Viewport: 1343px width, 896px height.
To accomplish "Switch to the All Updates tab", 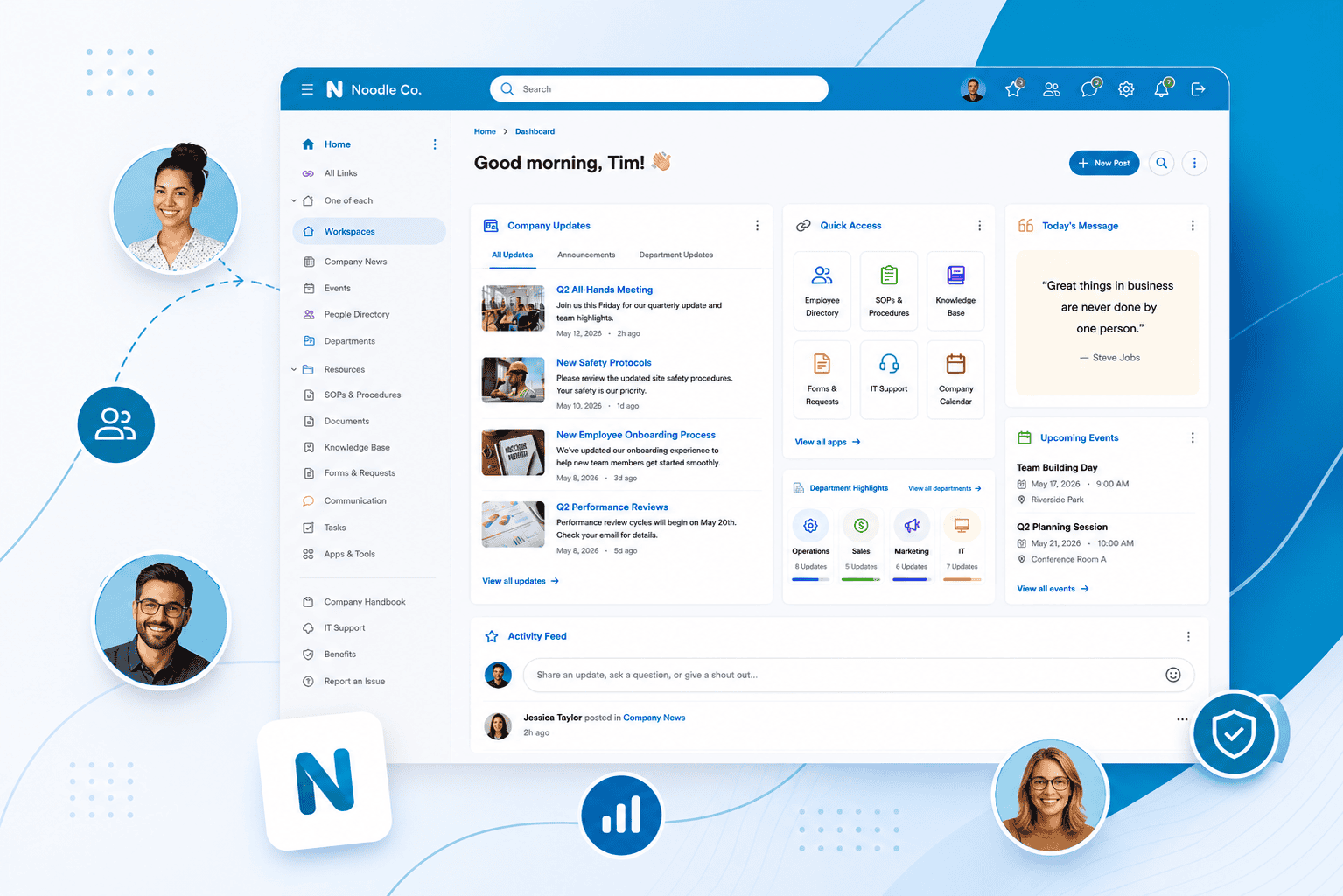I will click(x=513, y=255).
